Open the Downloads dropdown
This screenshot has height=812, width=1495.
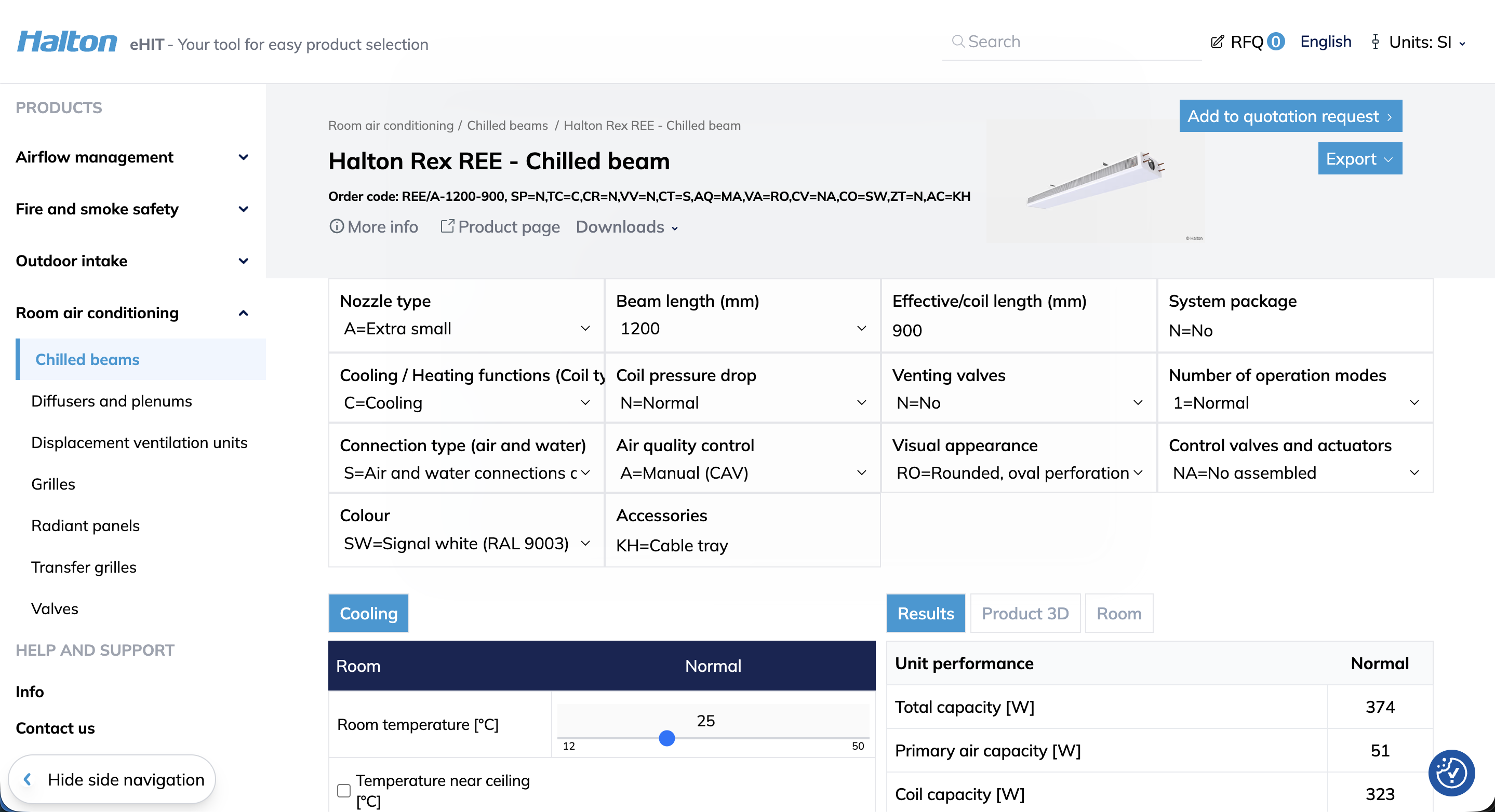(626, 227)
